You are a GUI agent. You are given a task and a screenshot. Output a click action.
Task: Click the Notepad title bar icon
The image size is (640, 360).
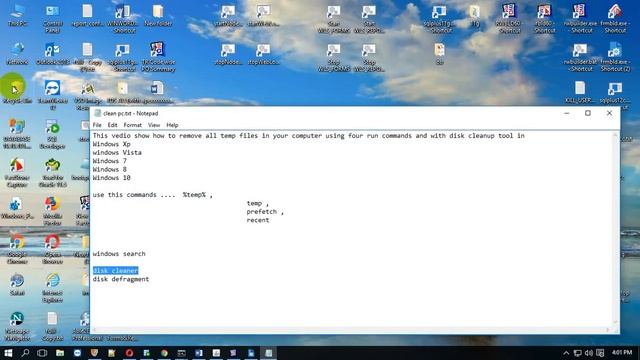pyautogui.click(x=98, y=113)
